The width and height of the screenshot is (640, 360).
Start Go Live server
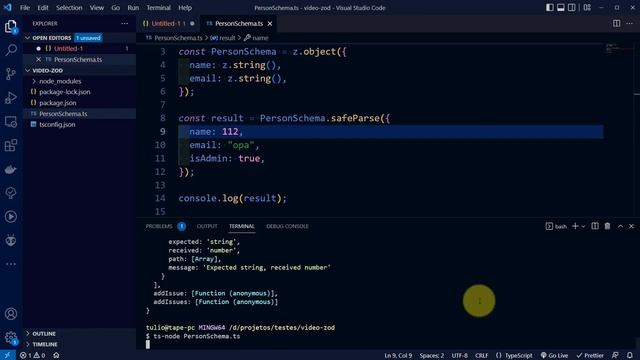click(x=554, y=356)
